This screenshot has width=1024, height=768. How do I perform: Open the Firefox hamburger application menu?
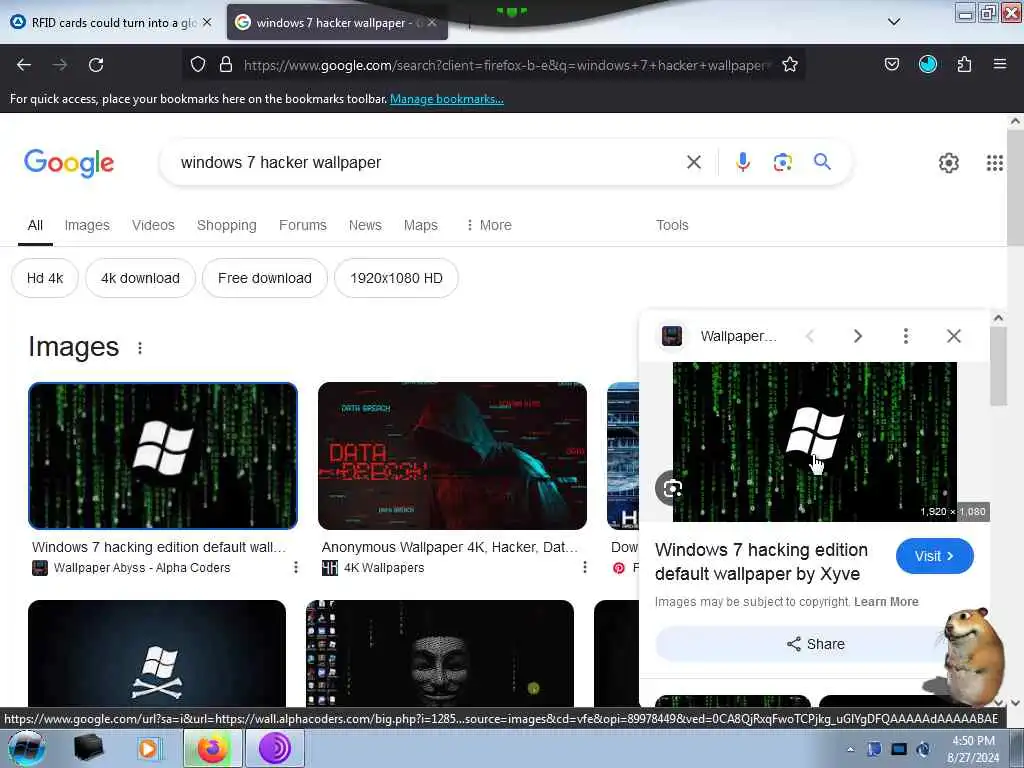coord(1000,64)
